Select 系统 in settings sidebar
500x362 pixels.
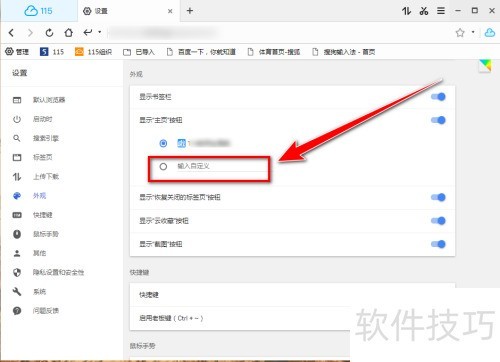pyautogui.click(x=39, y=292)
